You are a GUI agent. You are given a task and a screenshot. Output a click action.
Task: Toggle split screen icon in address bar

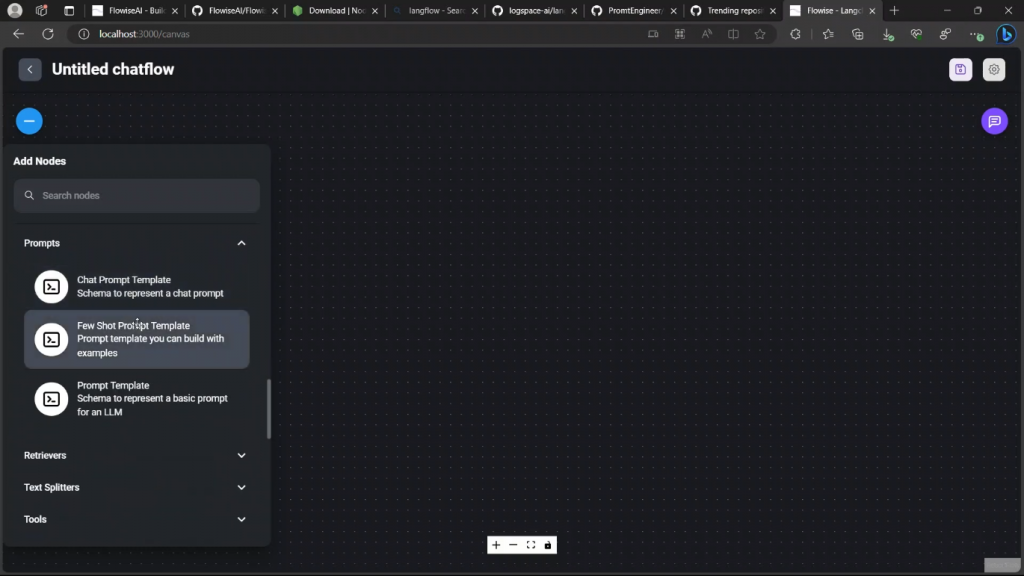click(x=733, y=34)
